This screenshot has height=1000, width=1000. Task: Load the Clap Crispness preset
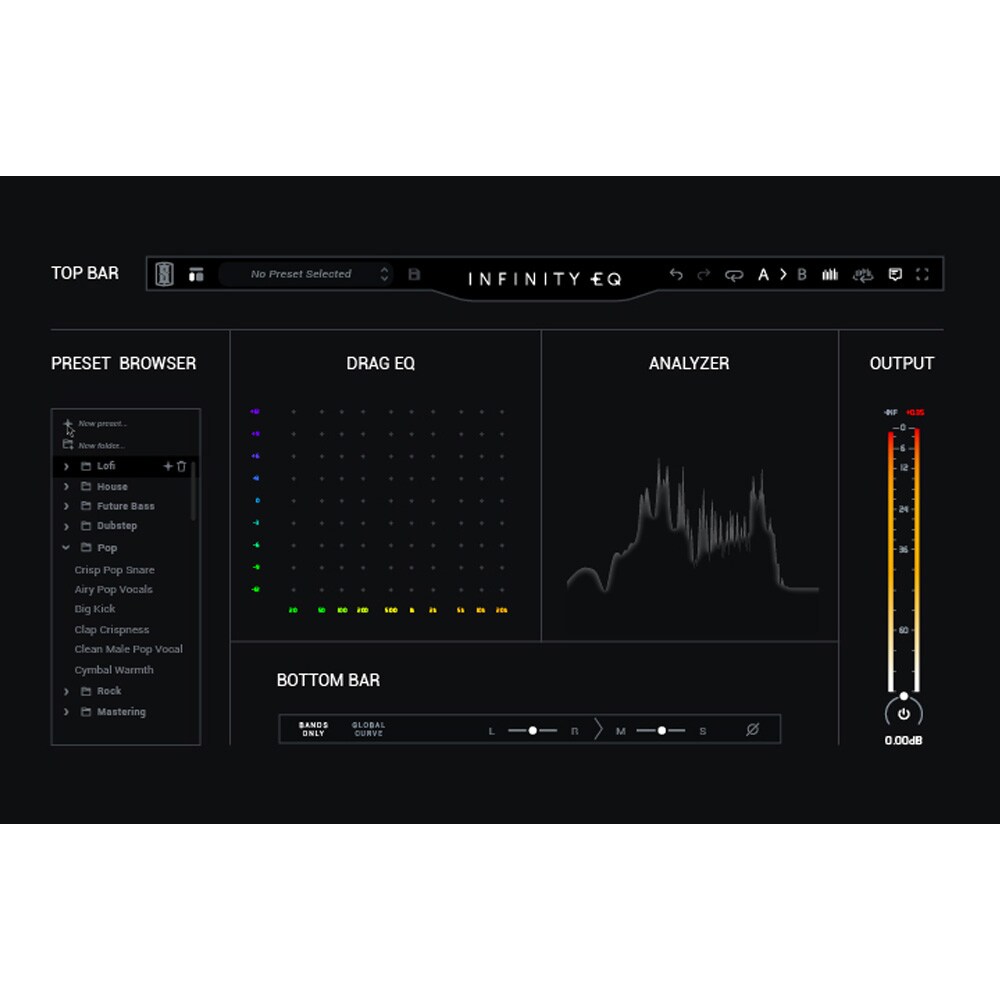[112, 630]
